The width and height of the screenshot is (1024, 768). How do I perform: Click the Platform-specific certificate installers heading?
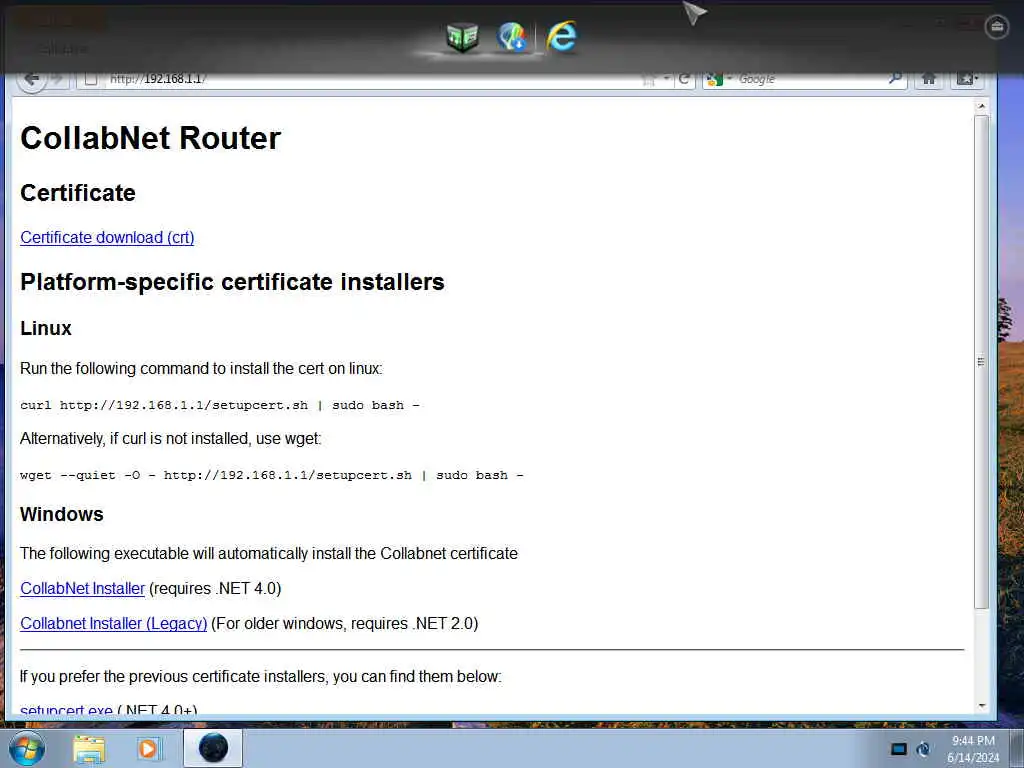click(232, 282)
